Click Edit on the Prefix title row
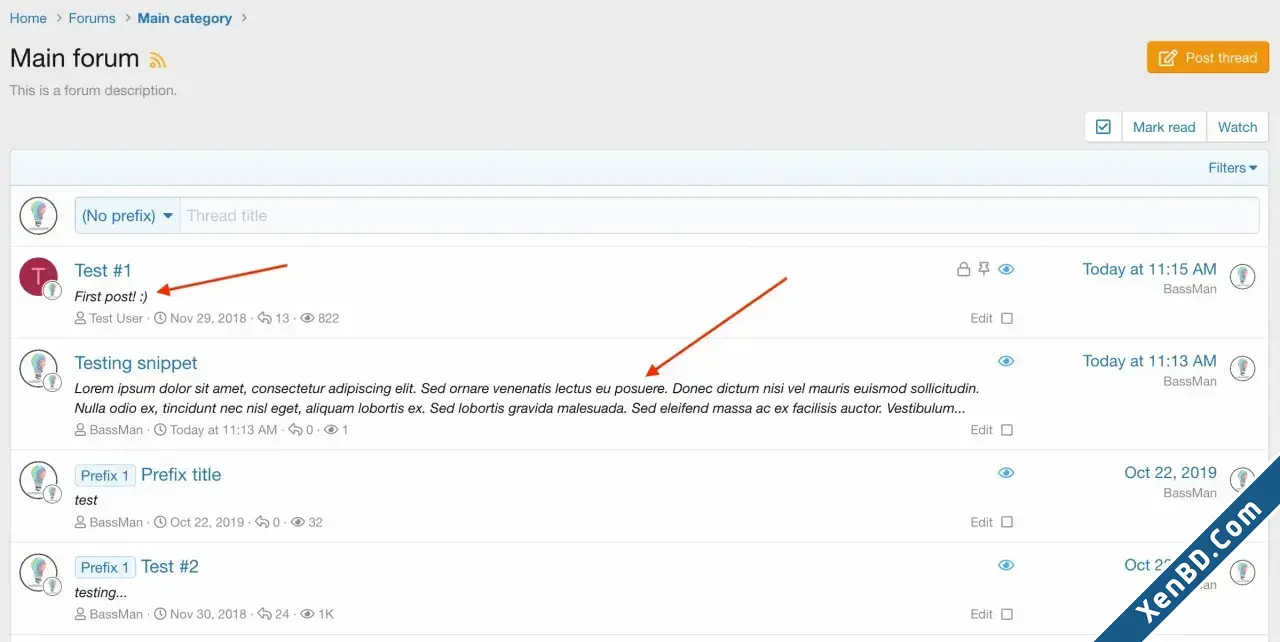 pyautogui.click(x=981, y=522)
